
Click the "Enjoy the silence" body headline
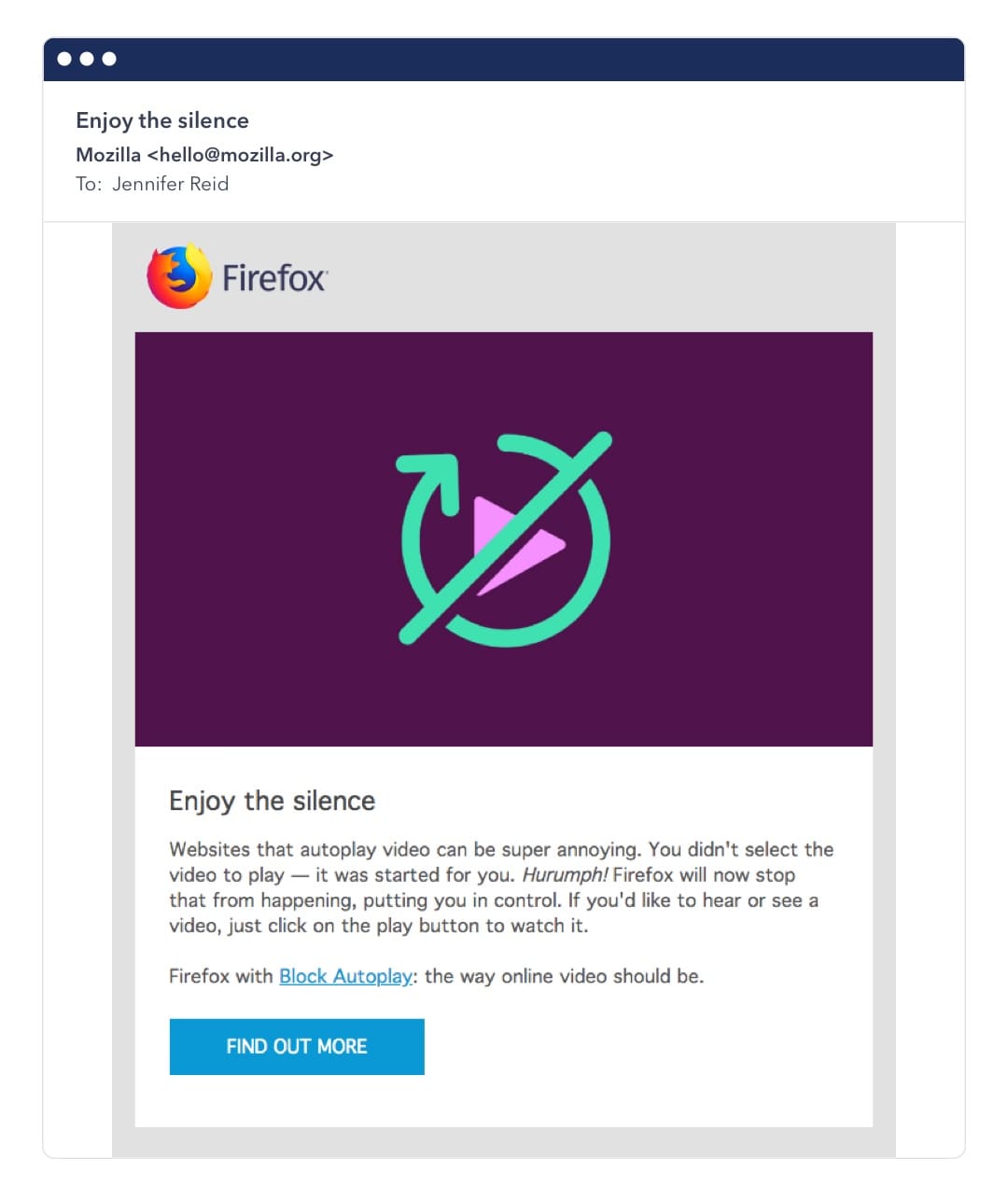tap(272, 801)
